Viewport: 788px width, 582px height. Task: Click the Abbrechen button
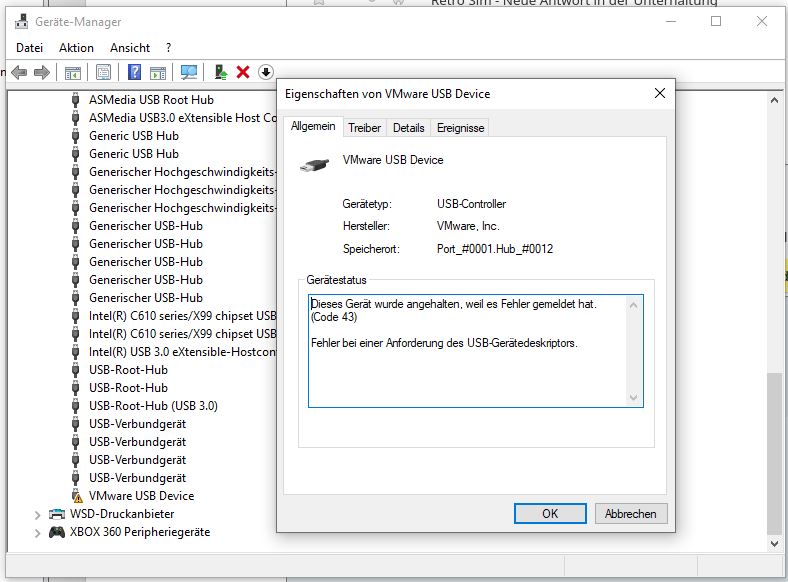point(631,514)
